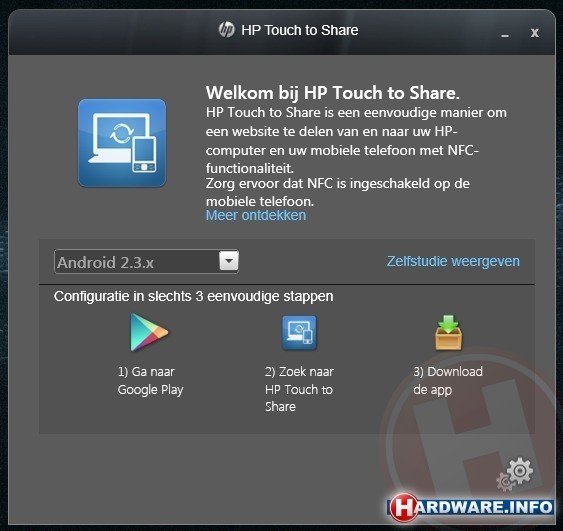Click the Google Play triangle icon
This screenshot has height=531, width=563.
click(x=149, y=332)
